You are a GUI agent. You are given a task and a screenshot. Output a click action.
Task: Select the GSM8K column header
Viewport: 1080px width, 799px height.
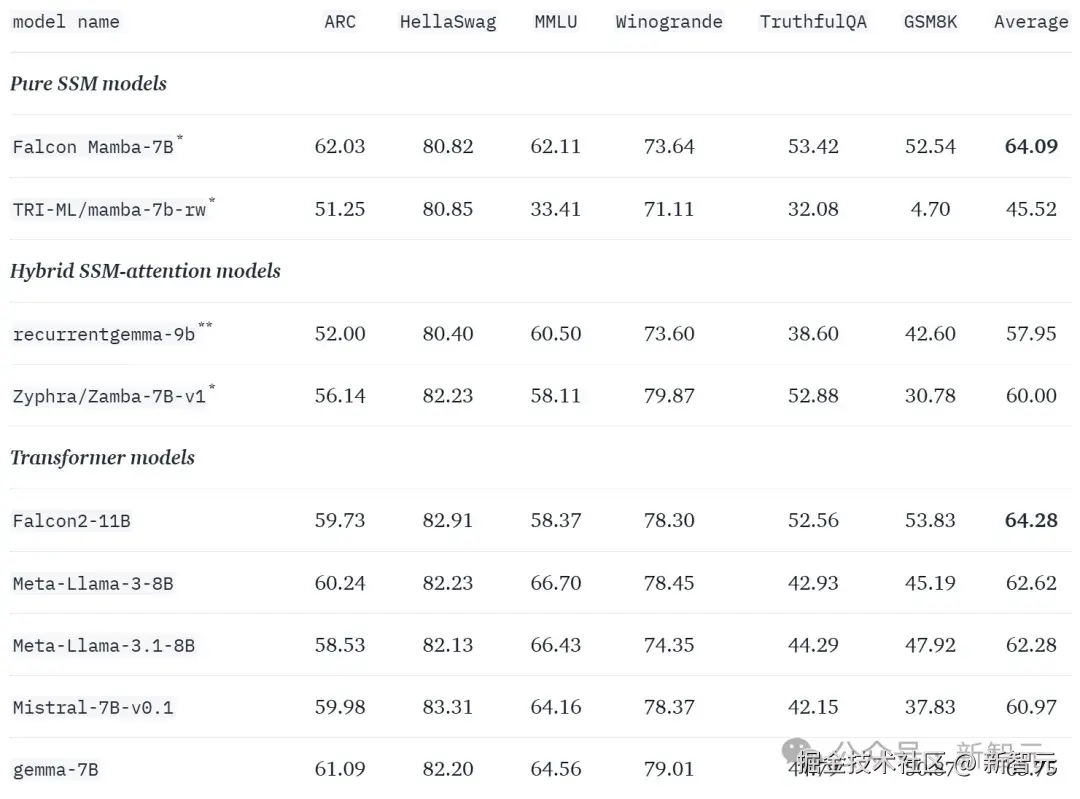(x=931, y=22)
